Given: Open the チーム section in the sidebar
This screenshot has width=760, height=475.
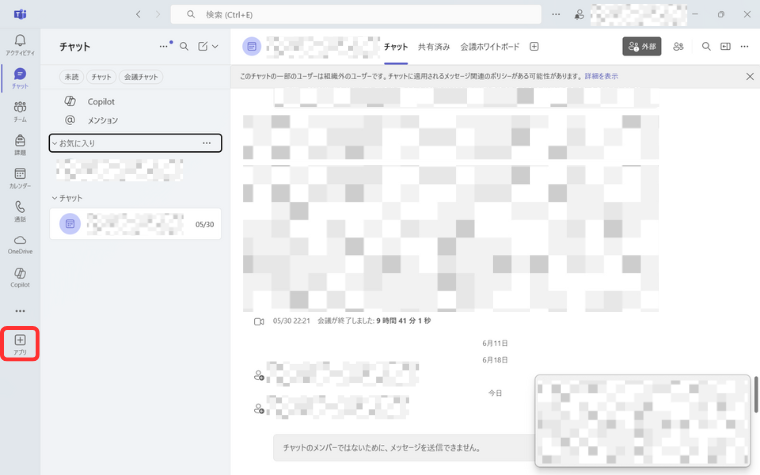Looking at the screenshot, I should [20, 110].
